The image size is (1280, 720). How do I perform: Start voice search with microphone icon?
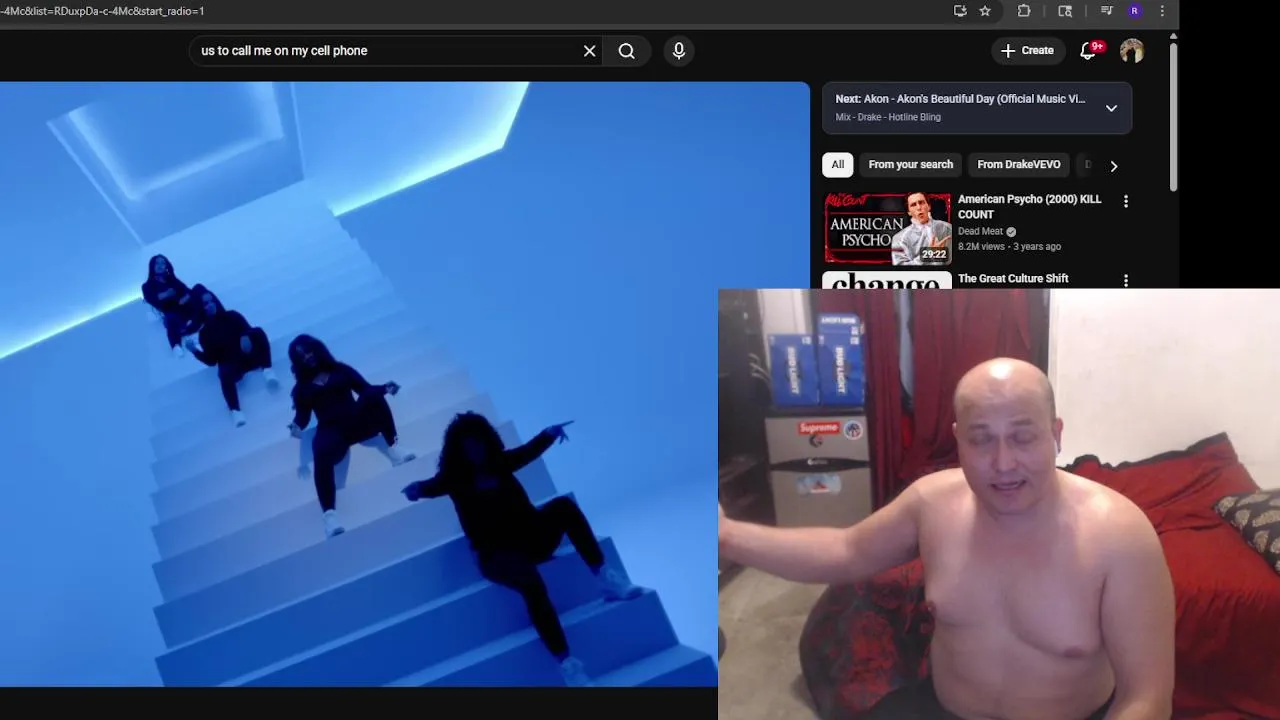click(679, 51)
